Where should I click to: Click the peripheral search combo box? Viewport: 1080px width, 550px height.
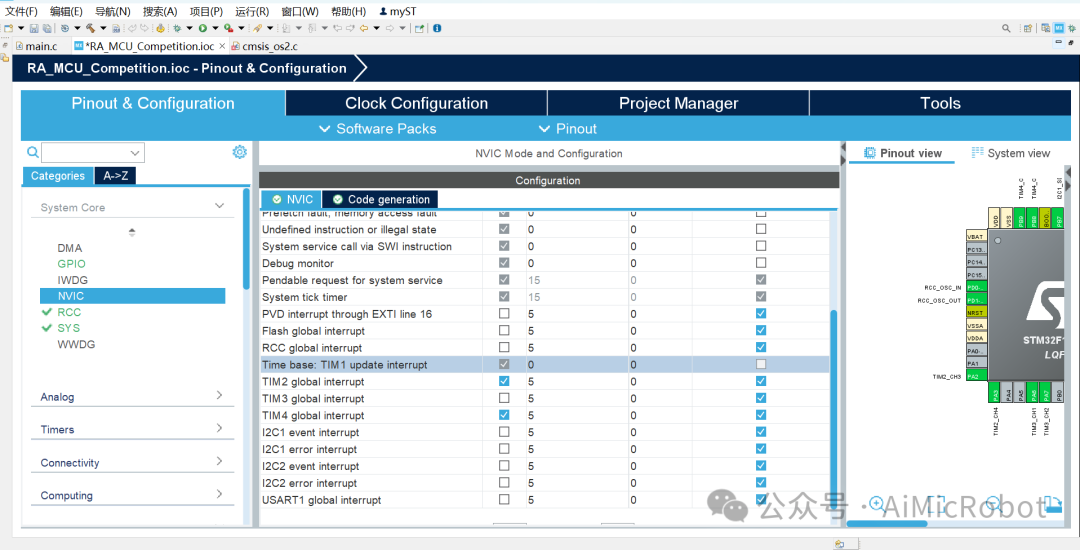[93, 152]
